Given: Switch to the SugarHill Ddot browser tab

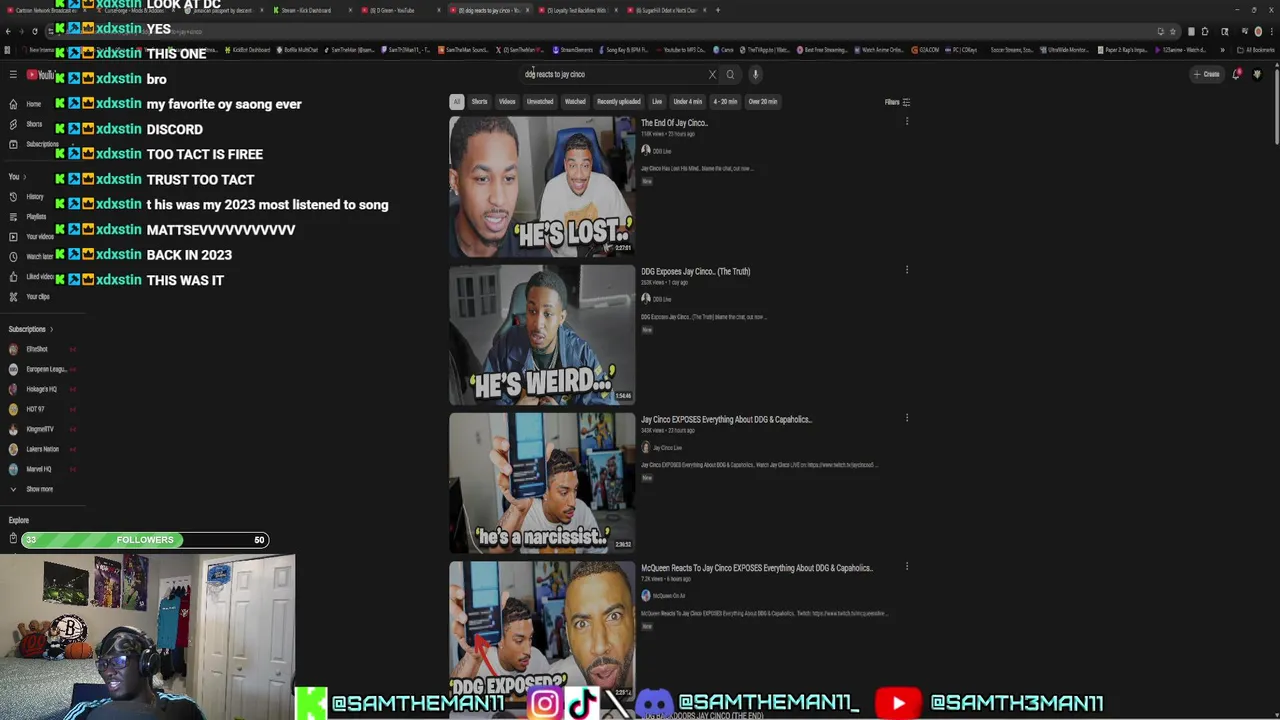Looking at the screenshot, I should point(665,10).
